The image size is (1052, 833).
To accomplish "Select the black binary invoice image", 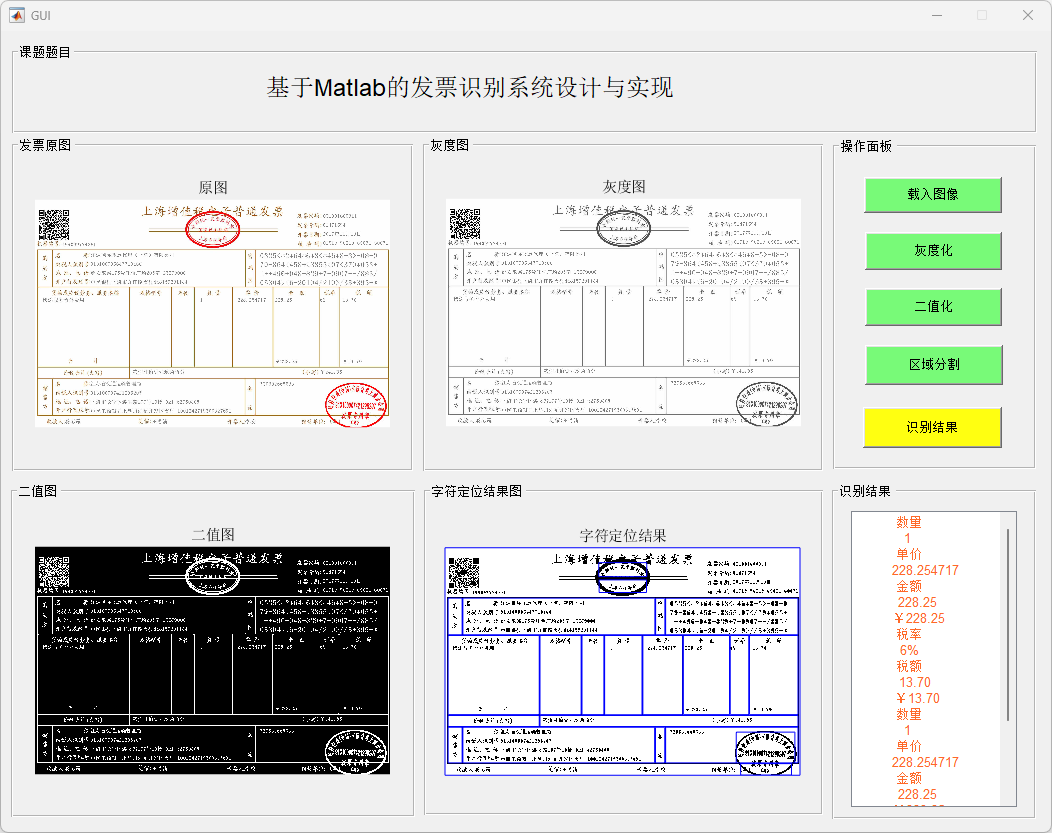I will [212, 660].
